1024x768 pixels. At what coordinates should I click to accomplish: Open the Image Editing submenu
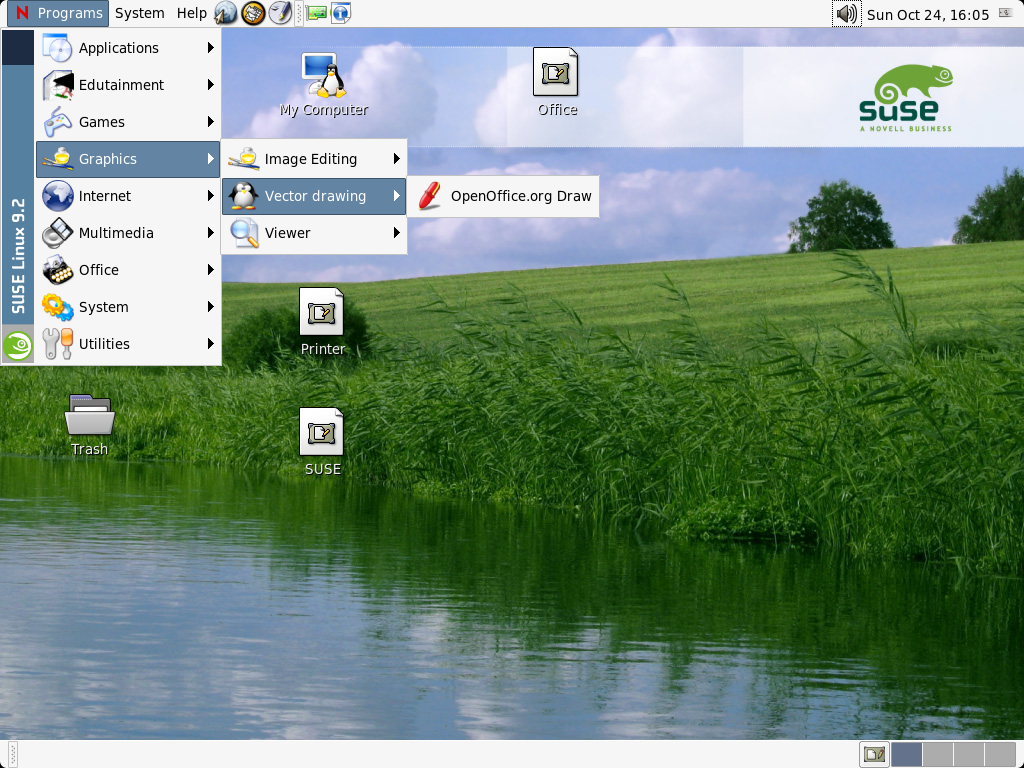pyautogui.click(x=314, y=159)
